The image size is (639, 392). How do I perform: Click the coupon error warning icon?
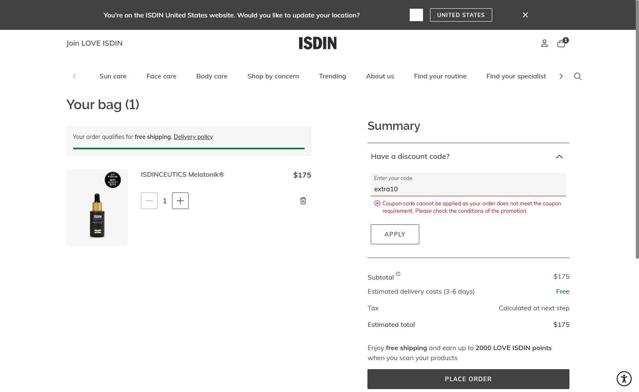[x=377, y=203]
